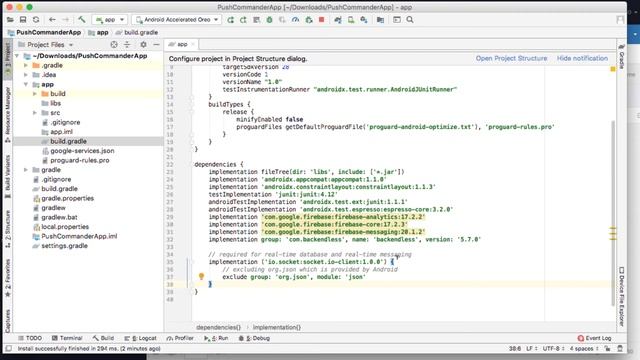Click the Sync/Refresh toolbar icon
Image resolution: width=640 pixels, height=360 pixels.
[x=36, y=20]
